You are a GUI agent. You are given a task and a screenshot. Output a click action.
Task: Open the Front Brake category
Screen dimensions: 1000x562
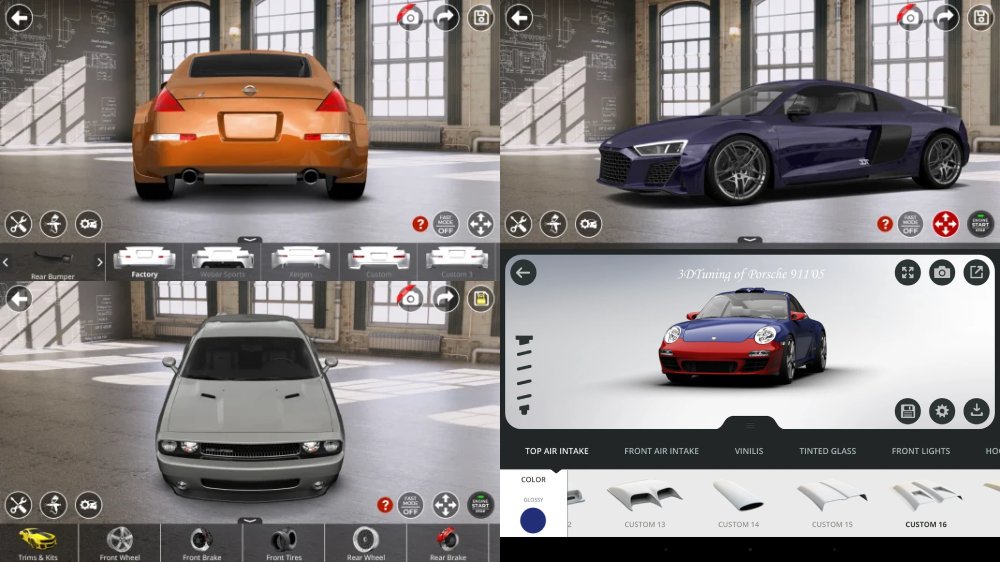pos(202,544)
